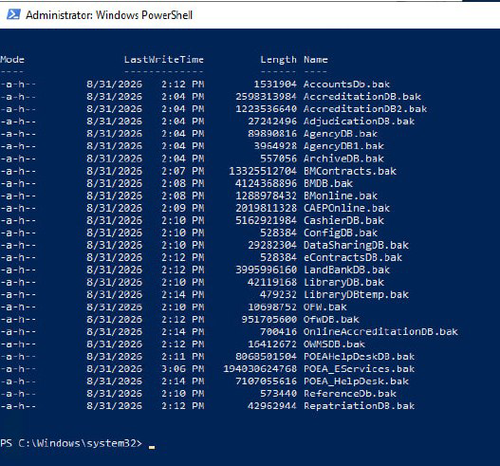Image resolution: width=500 pixels, height=466 pixels.
Task: Click the Mode column header
Action: [x=12, y=60]
